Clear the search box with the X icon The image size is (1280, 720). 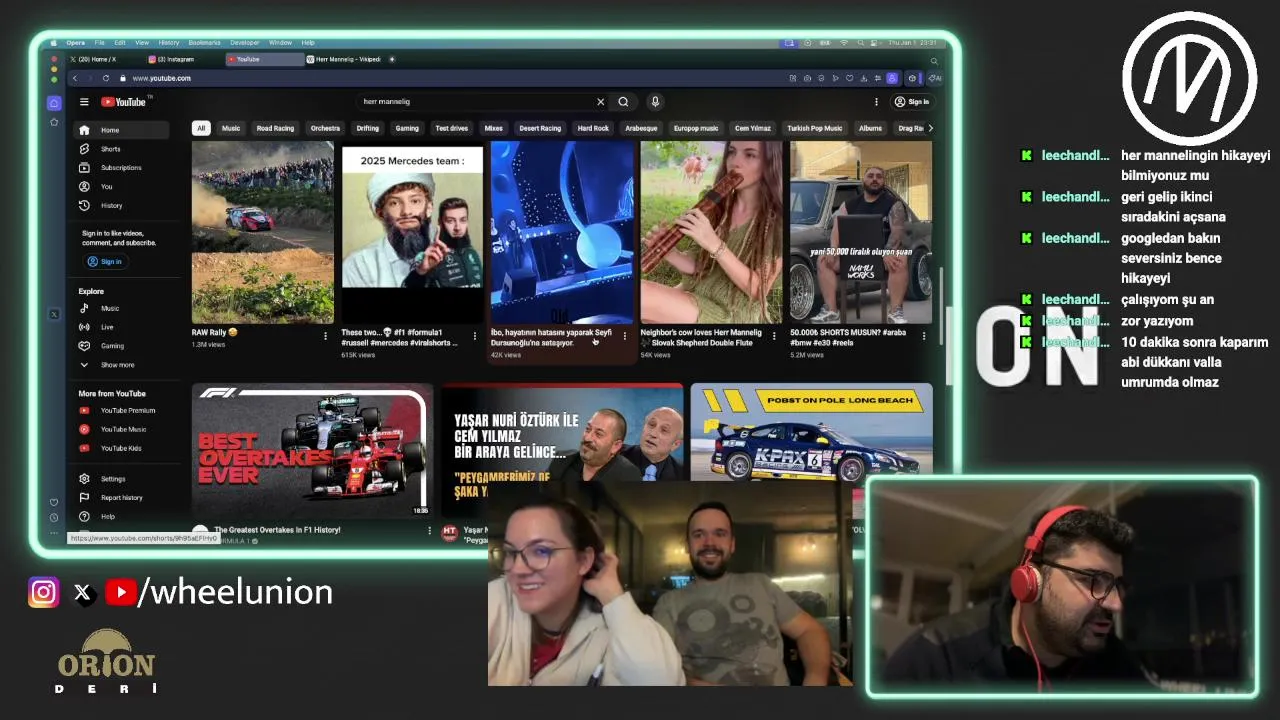(x=600, y=102)
